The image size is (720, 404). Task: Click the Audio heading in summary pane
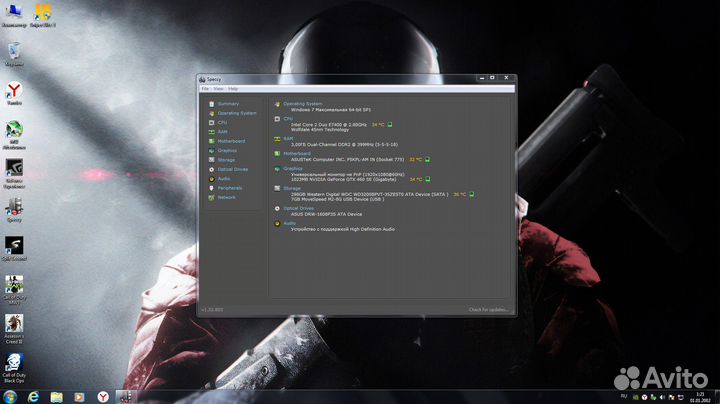tap(289, 224)
